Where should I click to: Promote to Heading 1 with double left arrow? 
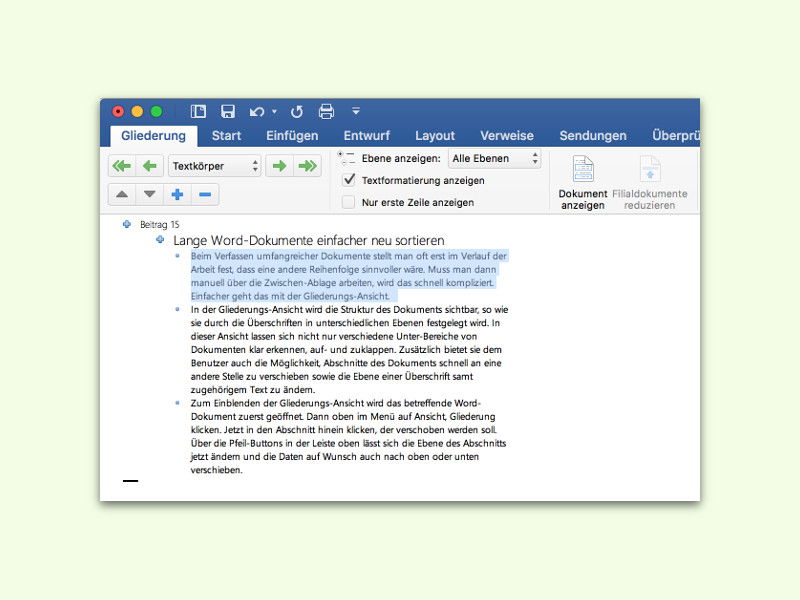tap(122, 166)
